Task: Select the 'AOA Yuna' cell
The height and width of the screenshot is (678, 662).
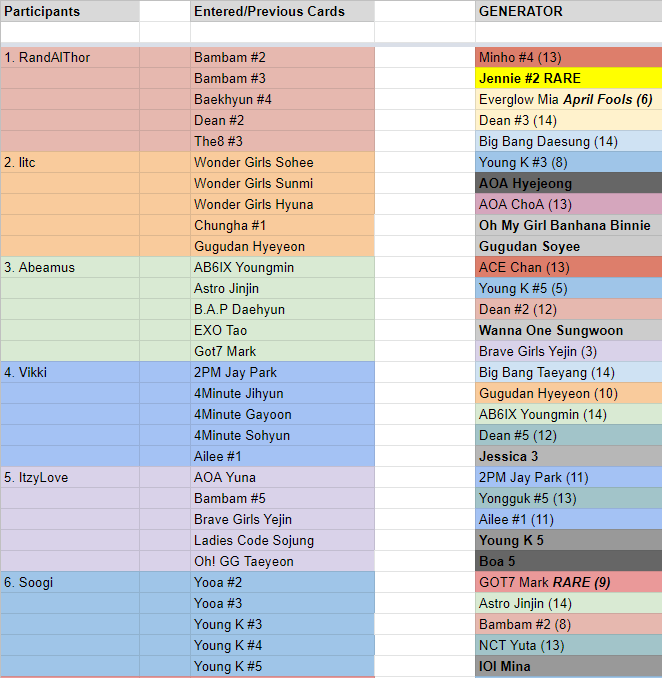Action: click(282, 477)
